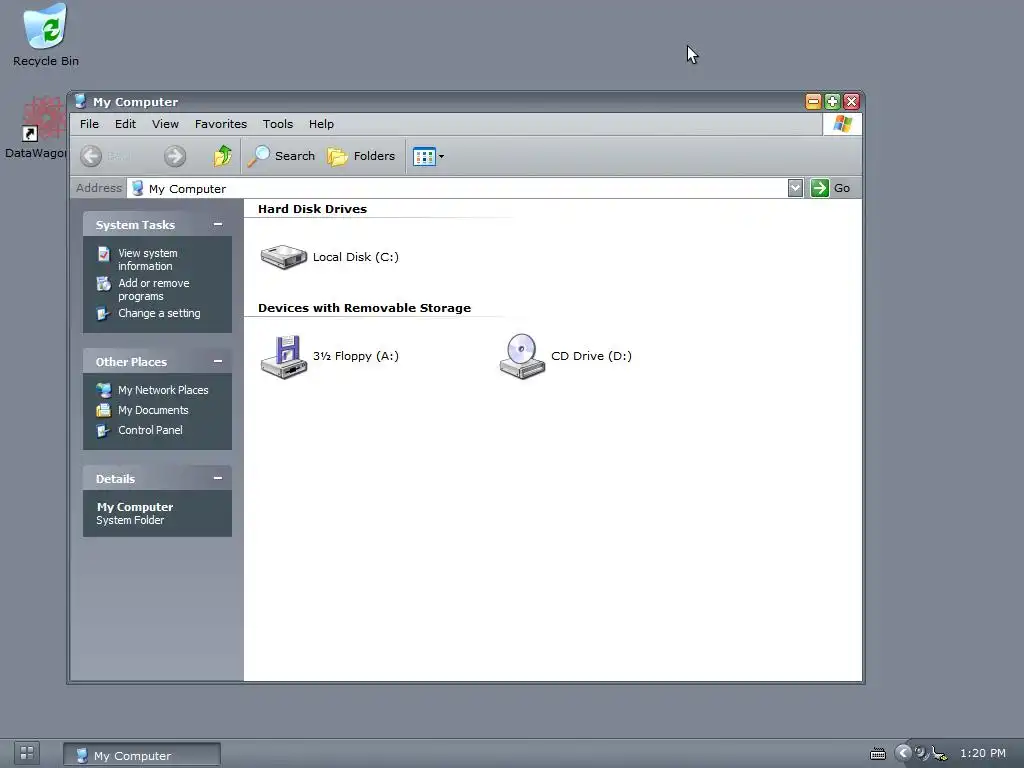Click the Change a setting icon

click(x=104, y=313)
